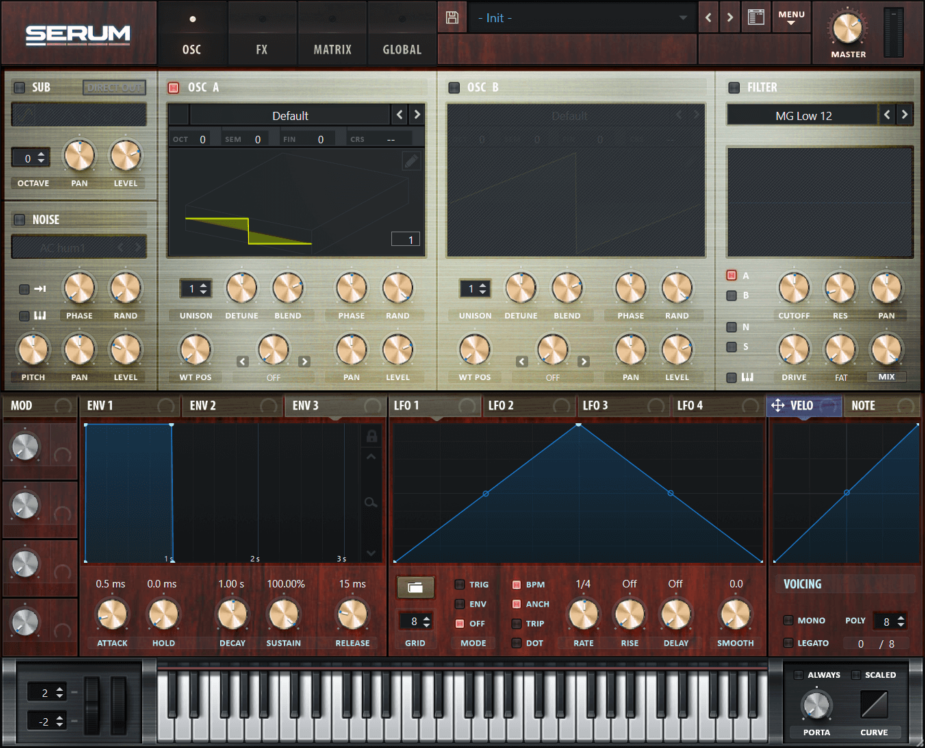925x748 pixels.
Task: Open the LFO shape folder icon
Action: click(415, 587)
